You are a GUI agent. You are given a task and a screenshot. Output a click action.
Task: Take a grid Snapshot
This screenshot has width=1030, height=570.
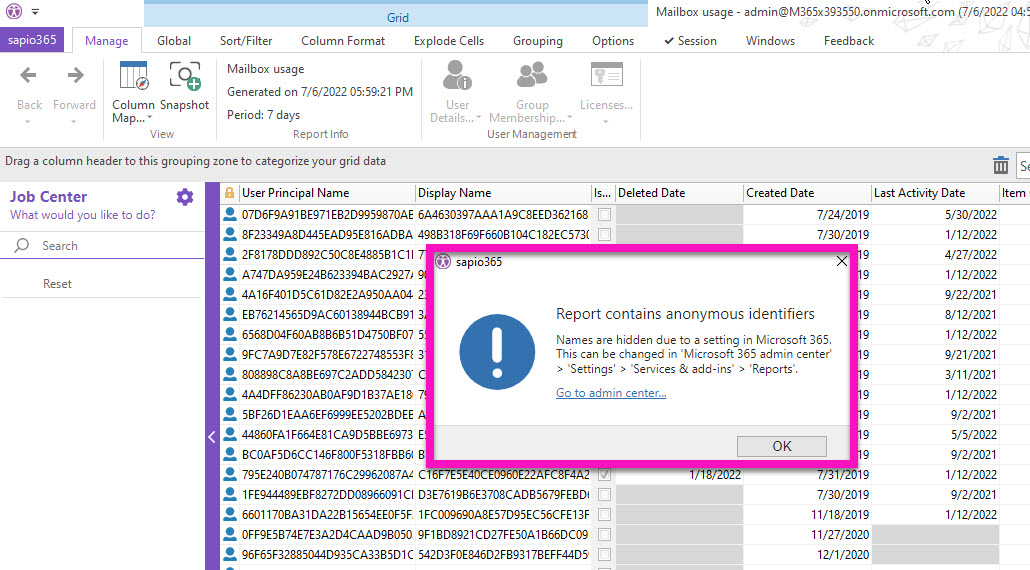185,86
